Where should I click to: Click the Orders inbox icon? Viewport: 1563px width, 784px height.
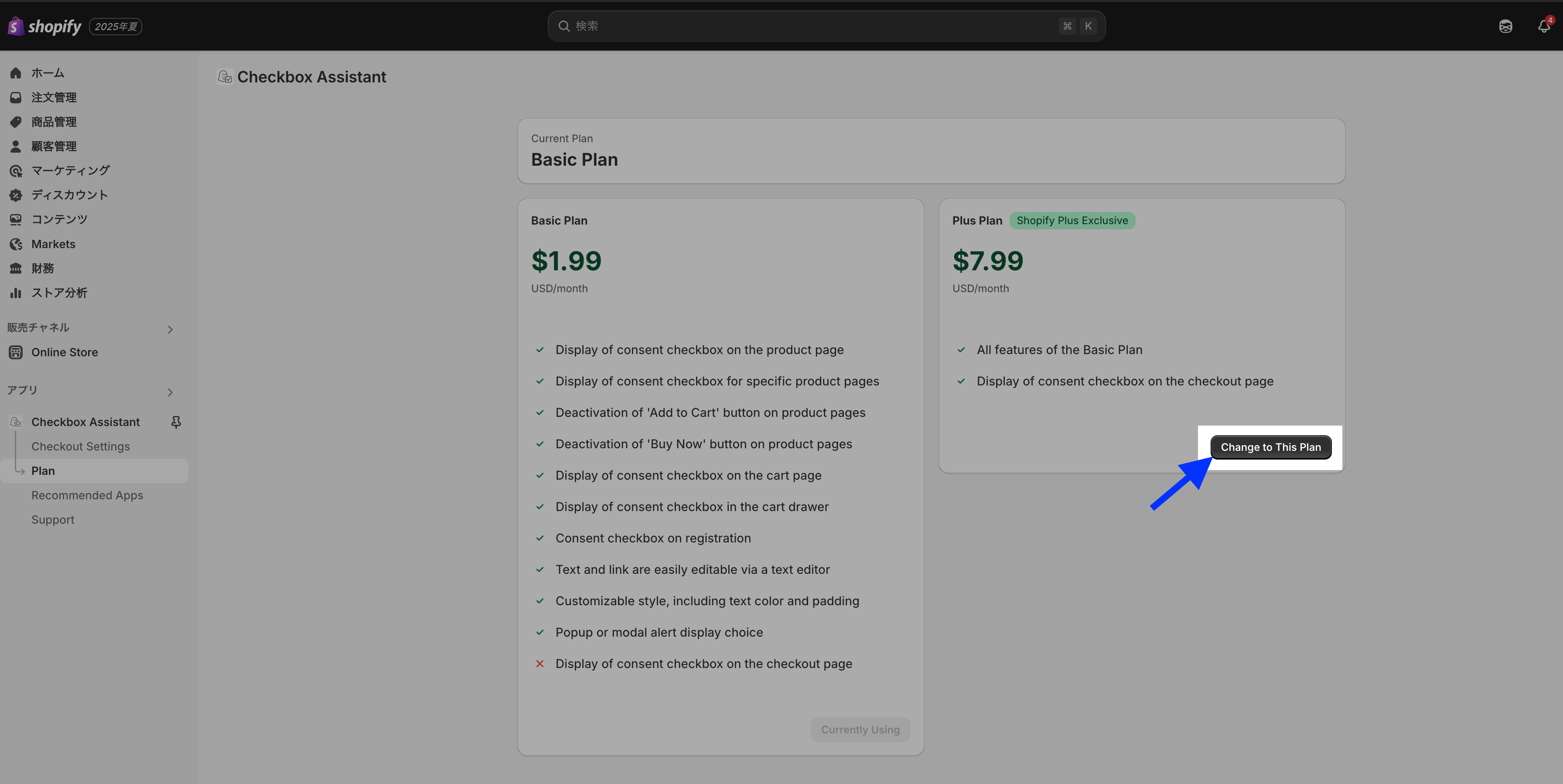(16, 97)
